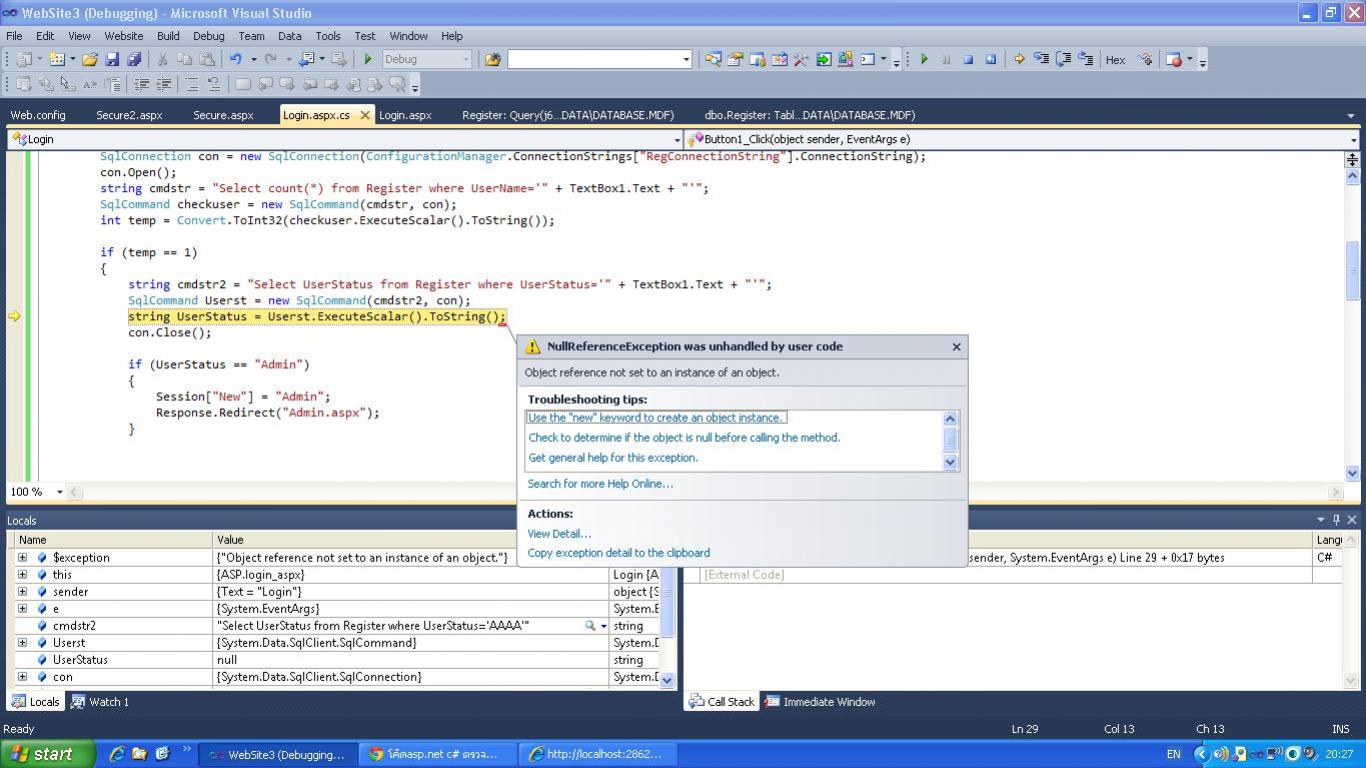Image resolution: width=1366 pixels, height=768 pixels.
Task: Open the Build menu
Action: [x=168, y=36]
